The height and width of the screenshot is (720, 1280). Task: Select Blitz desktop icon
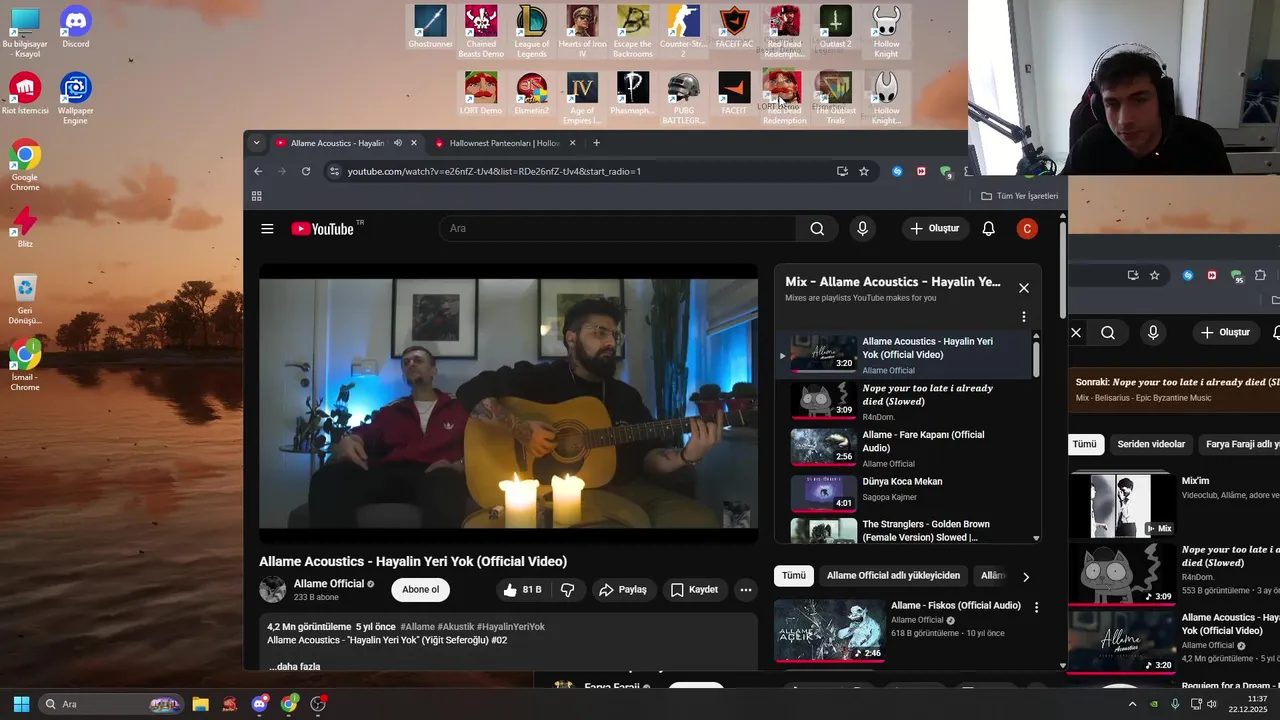click(25, 228)
